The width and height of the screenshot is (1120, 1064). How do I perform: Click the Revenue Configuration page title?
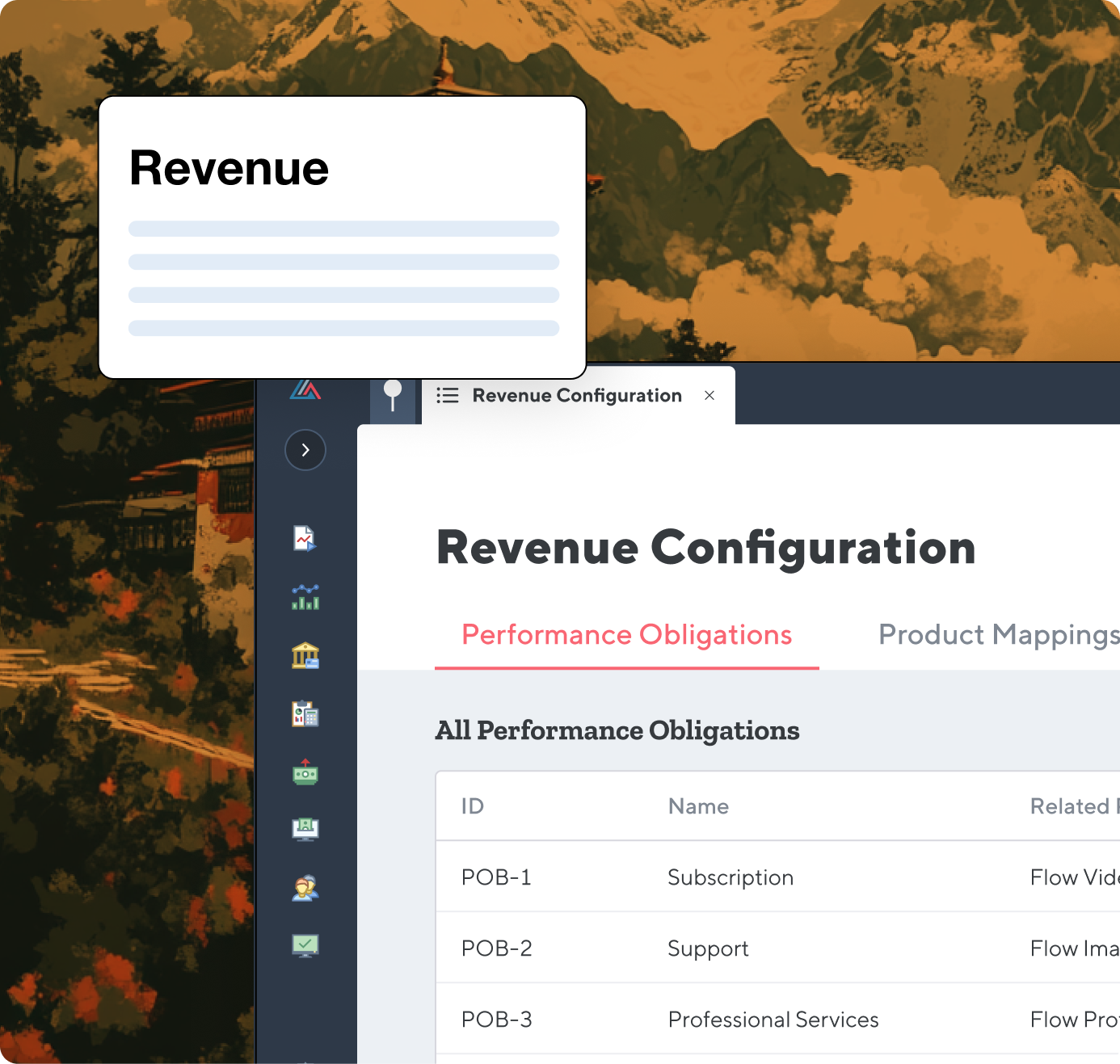click(x=706, y=548)
